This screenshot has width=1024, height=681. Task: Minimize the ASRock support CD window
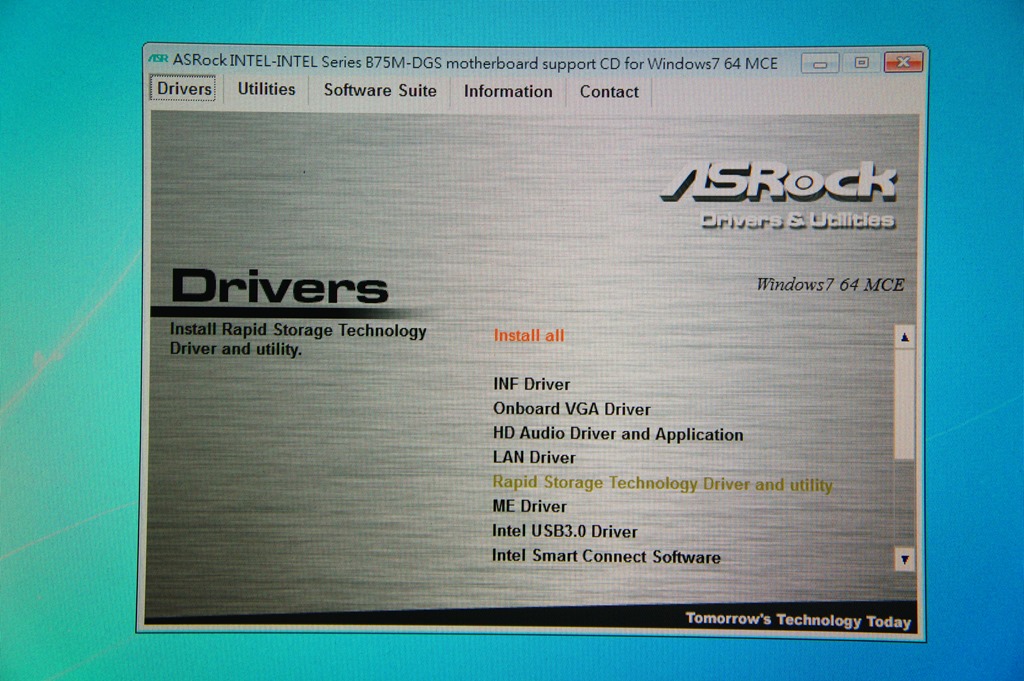820,63
